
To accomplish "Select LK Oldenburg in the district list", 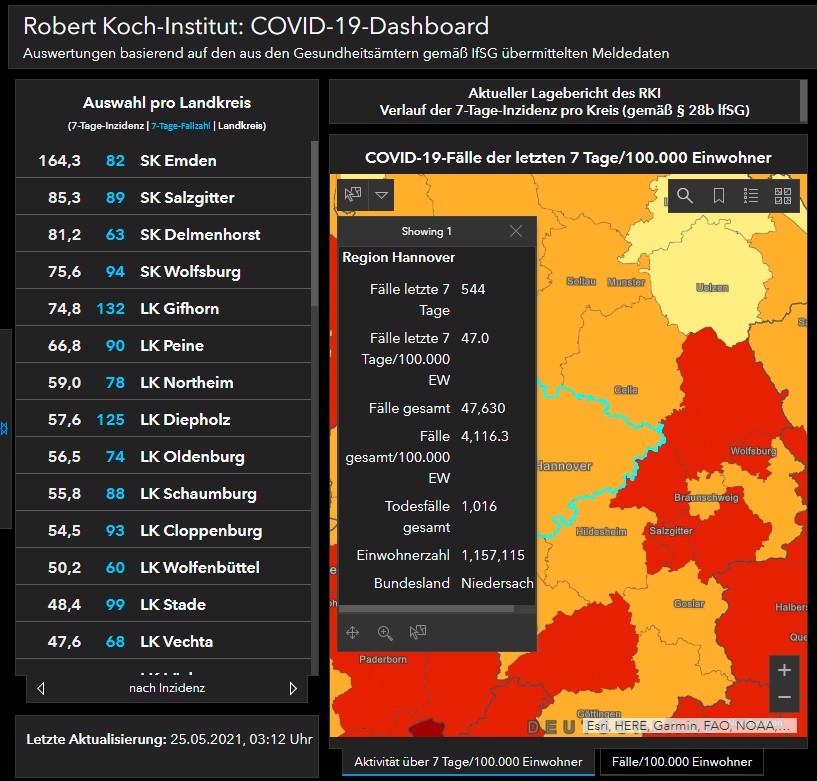I will (163, 456).
